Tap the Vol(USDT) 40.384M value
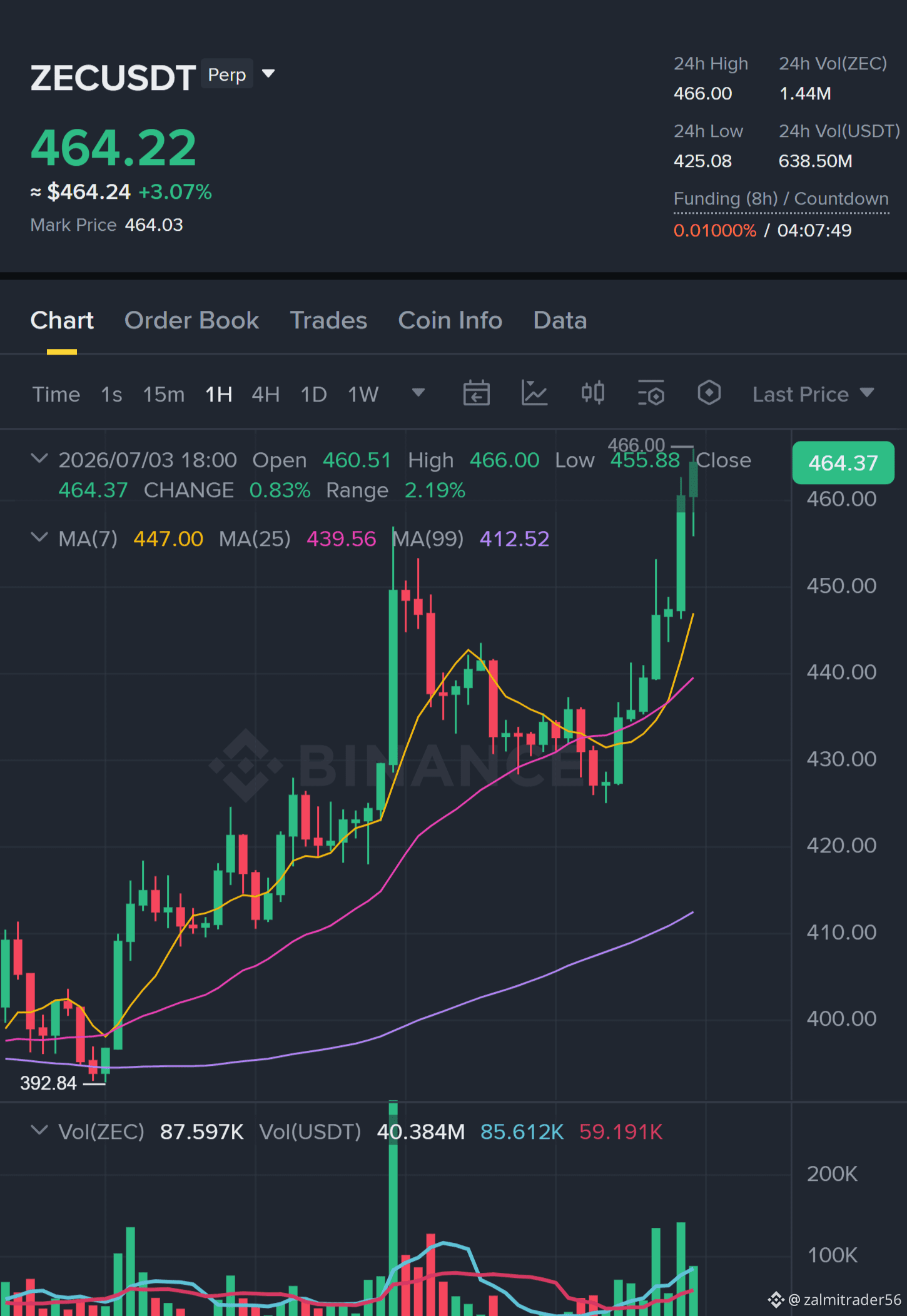This screenshot has width=907, height=1316. pyautogui.click(x=421, y=1131)
